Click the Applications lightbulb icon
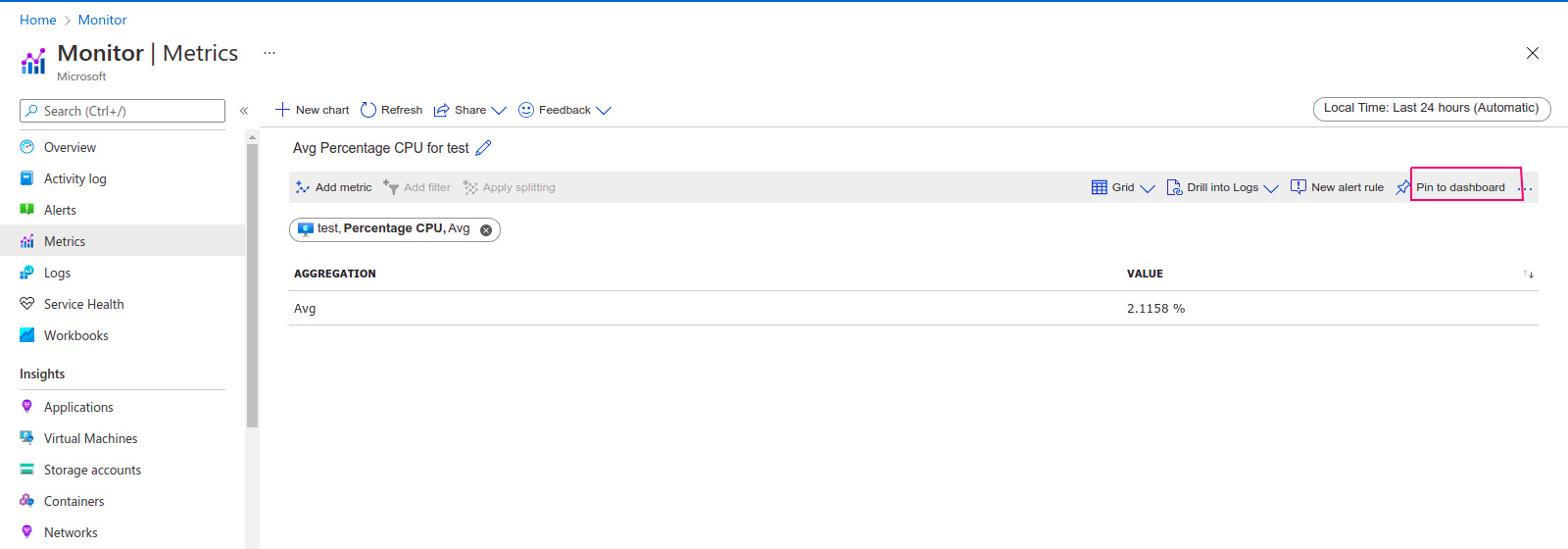The height and width of the screenshot is (549, 1568). pos(27,407)
